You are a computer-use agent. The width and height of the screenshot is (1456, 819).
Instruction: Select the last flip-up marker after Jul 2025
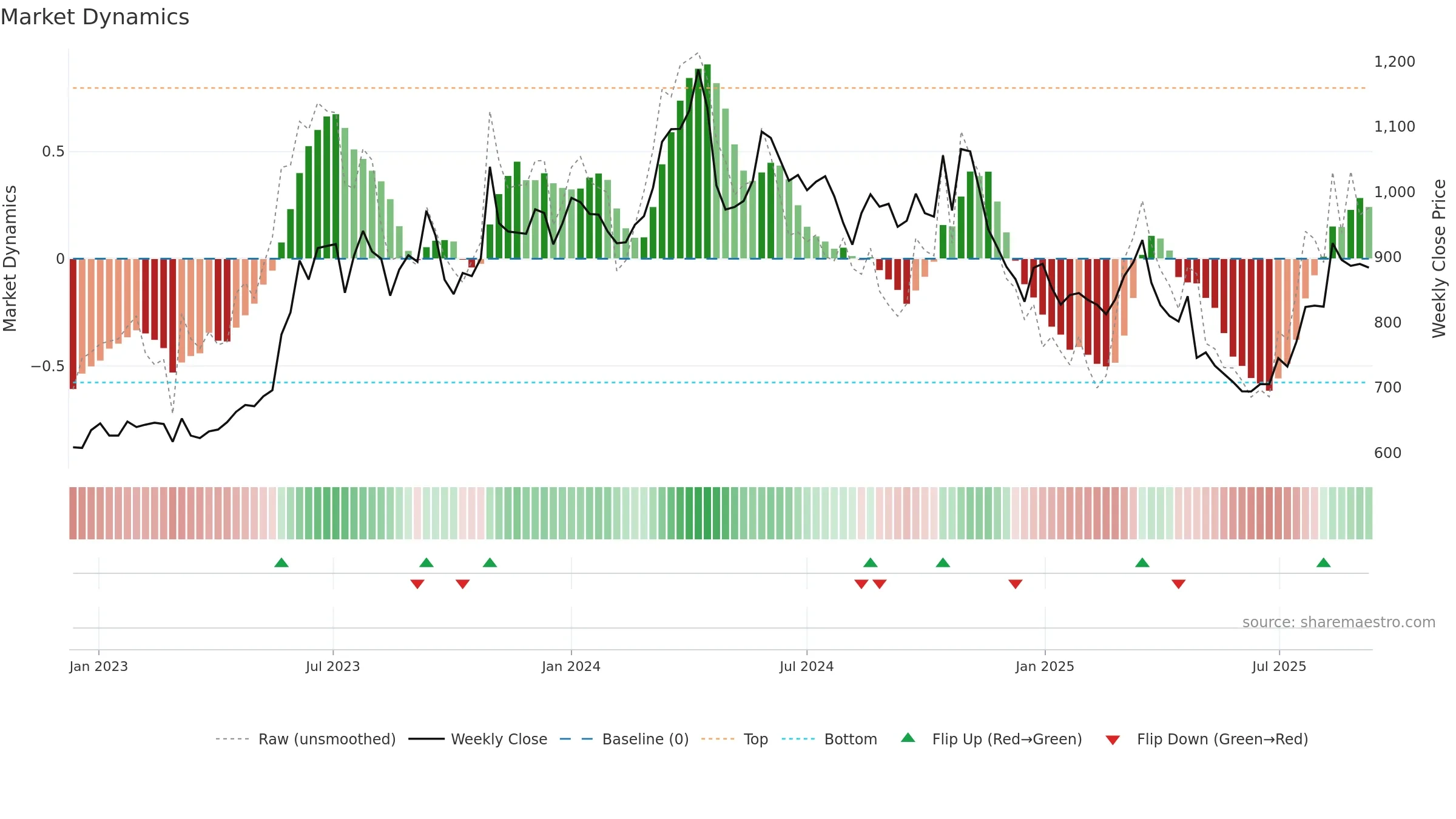(1324, 562)
